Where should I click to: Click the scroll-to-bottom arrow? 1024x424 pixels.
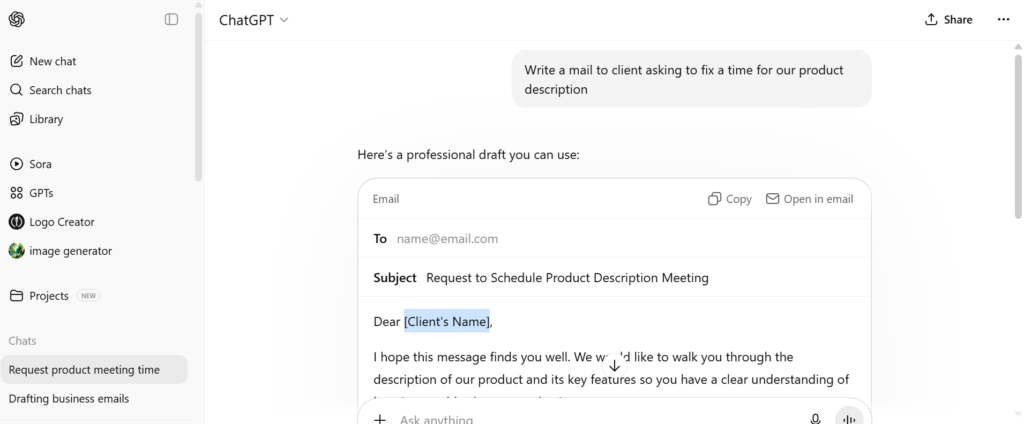click(x=614, y=366)
